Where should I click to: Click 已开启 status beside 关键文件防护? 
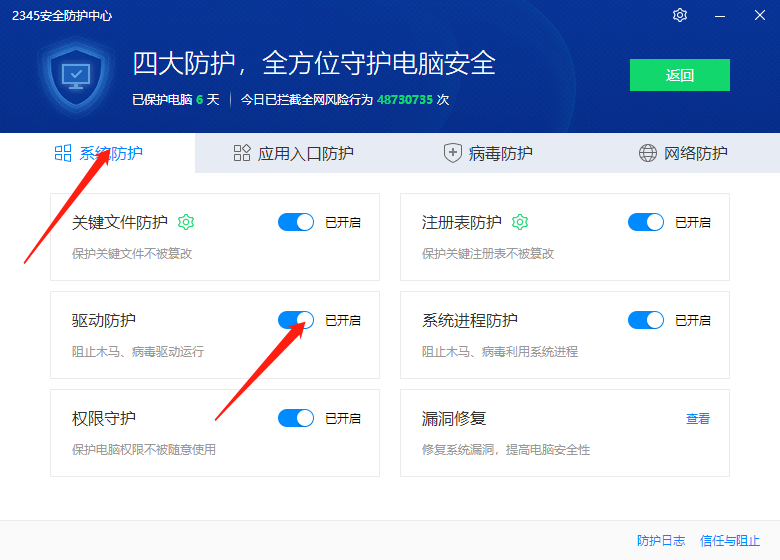click(343, 222)
